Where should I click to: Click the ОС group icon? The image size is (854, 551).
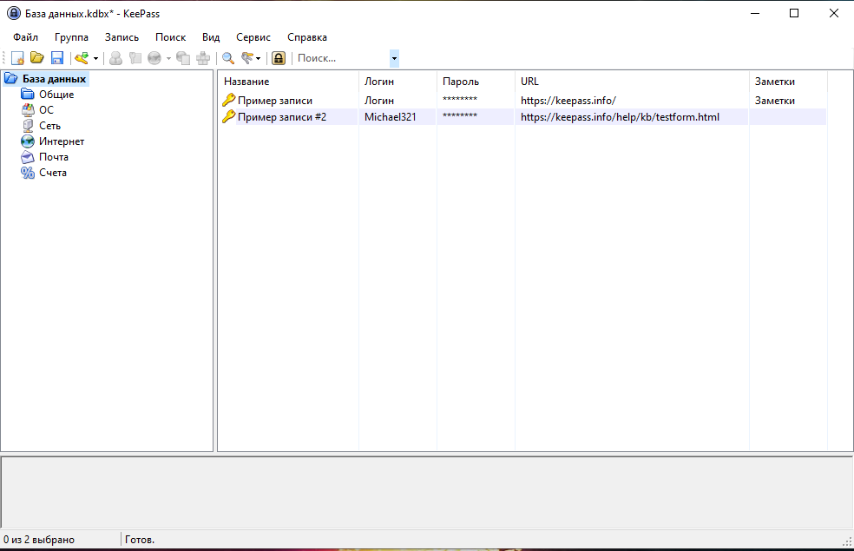coord(28,110)
